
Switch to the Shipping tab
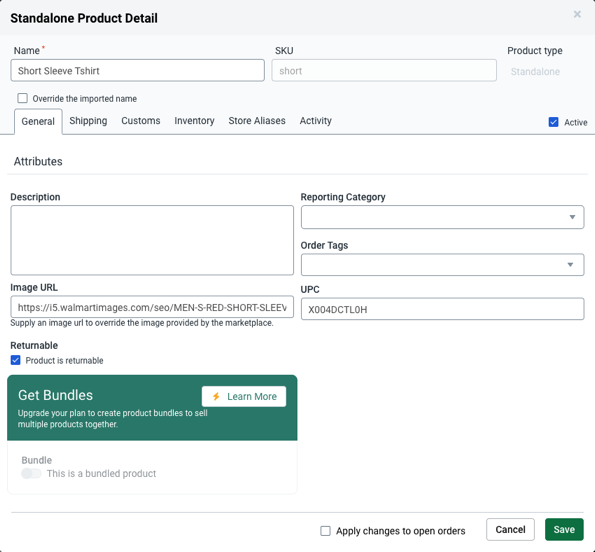[88, 121]
